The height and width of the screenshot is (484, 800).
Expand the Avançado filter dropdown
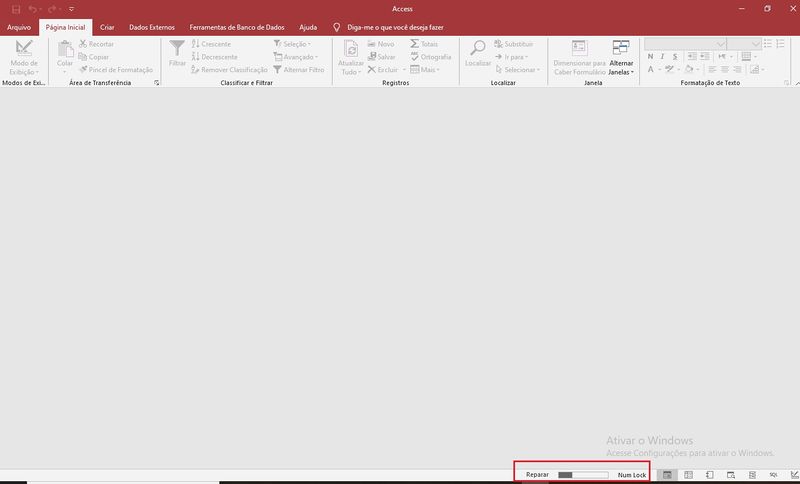296,57
